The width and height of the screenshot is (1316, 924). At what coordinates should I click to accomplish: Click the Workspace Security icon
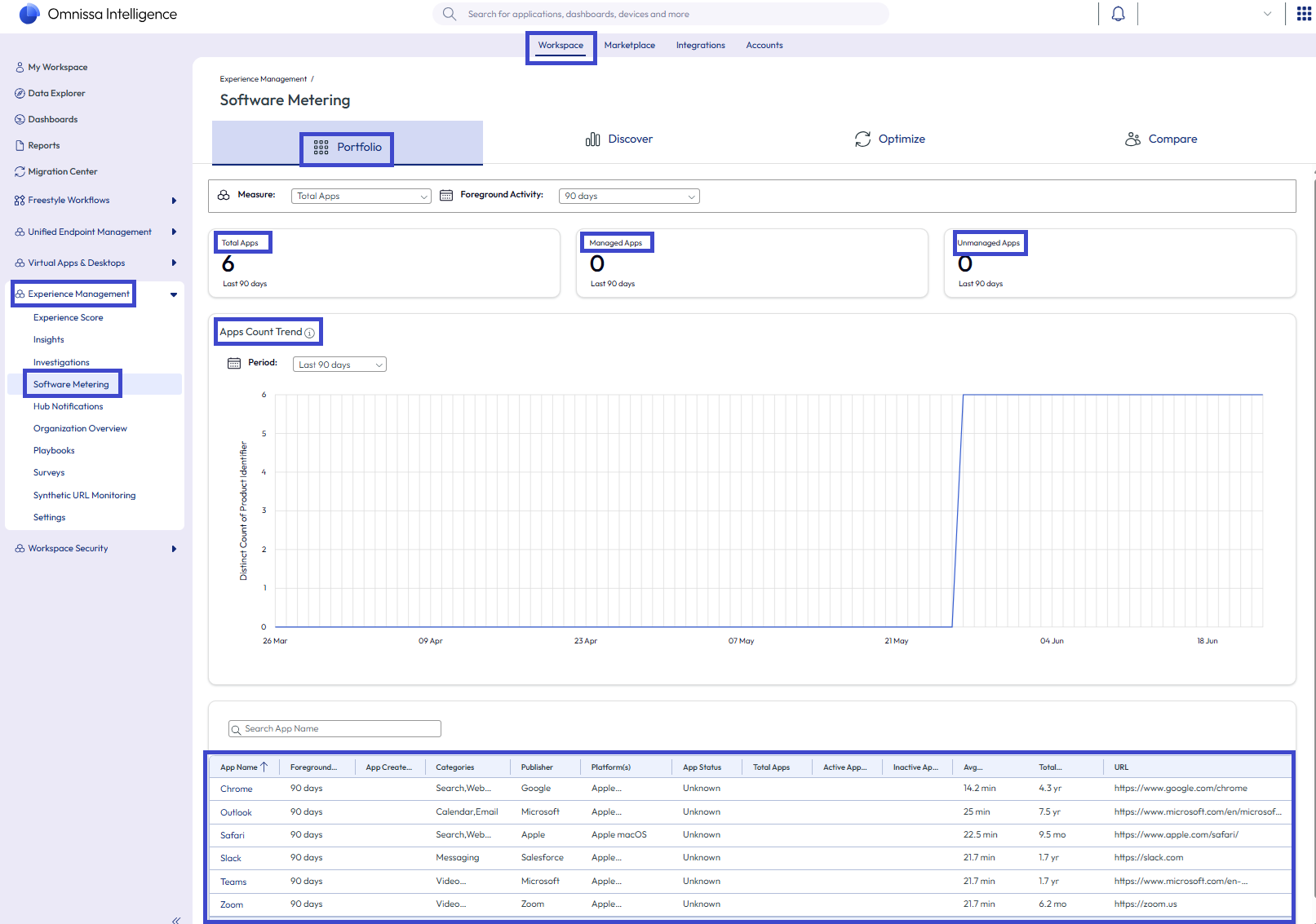(20, 548)
